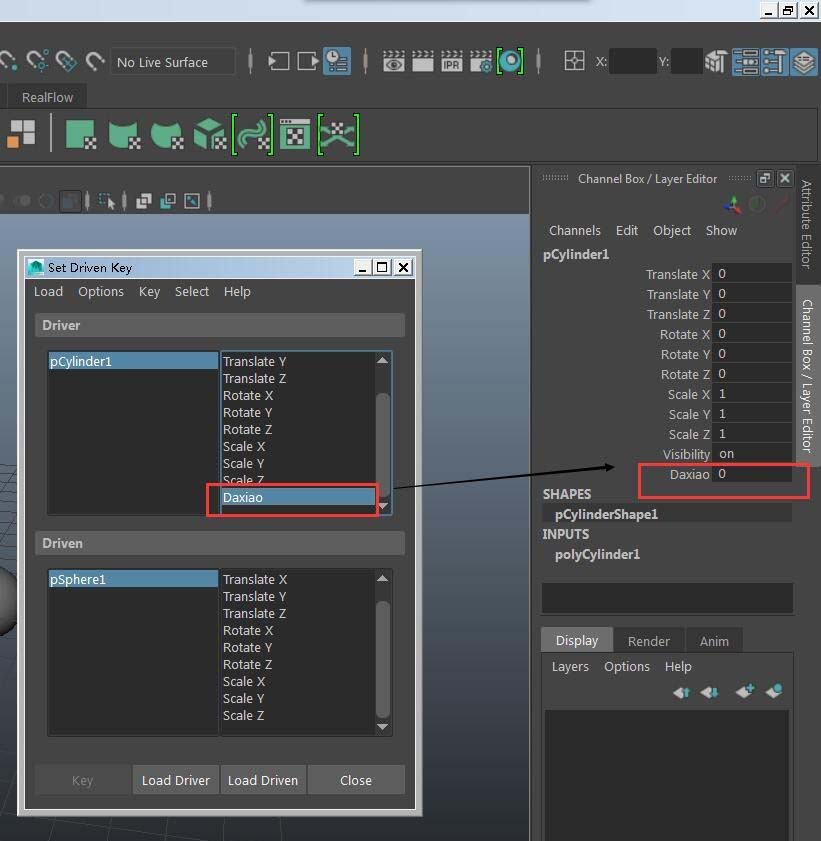The image size is (821, 841).
Task: Switch to the Render layer tab
Action: pyautogui.click(x=649, y=641)
